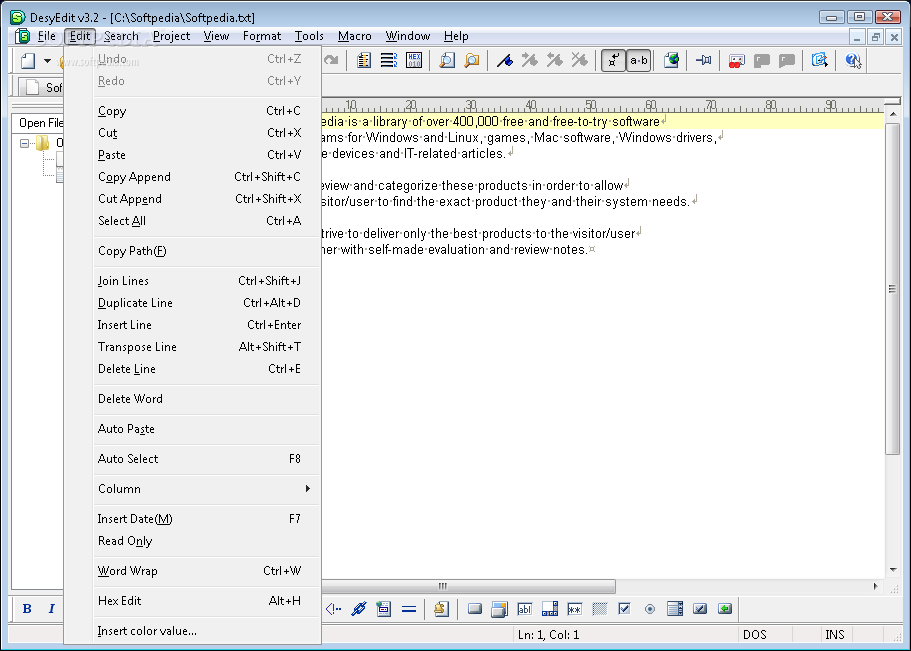Open the File menu
This screenshot has width=911, height=651.
(x=46, y=36)
